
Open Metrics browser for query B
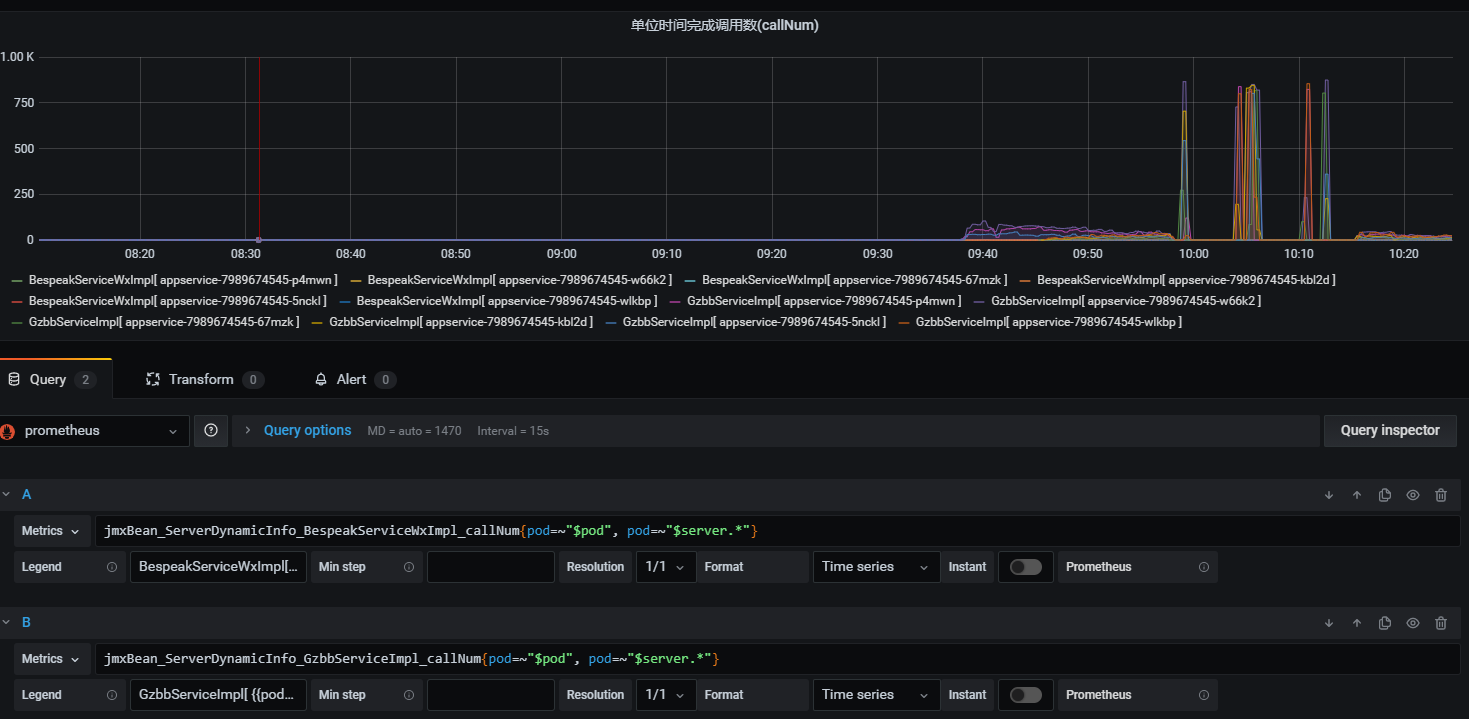[52, 659]
